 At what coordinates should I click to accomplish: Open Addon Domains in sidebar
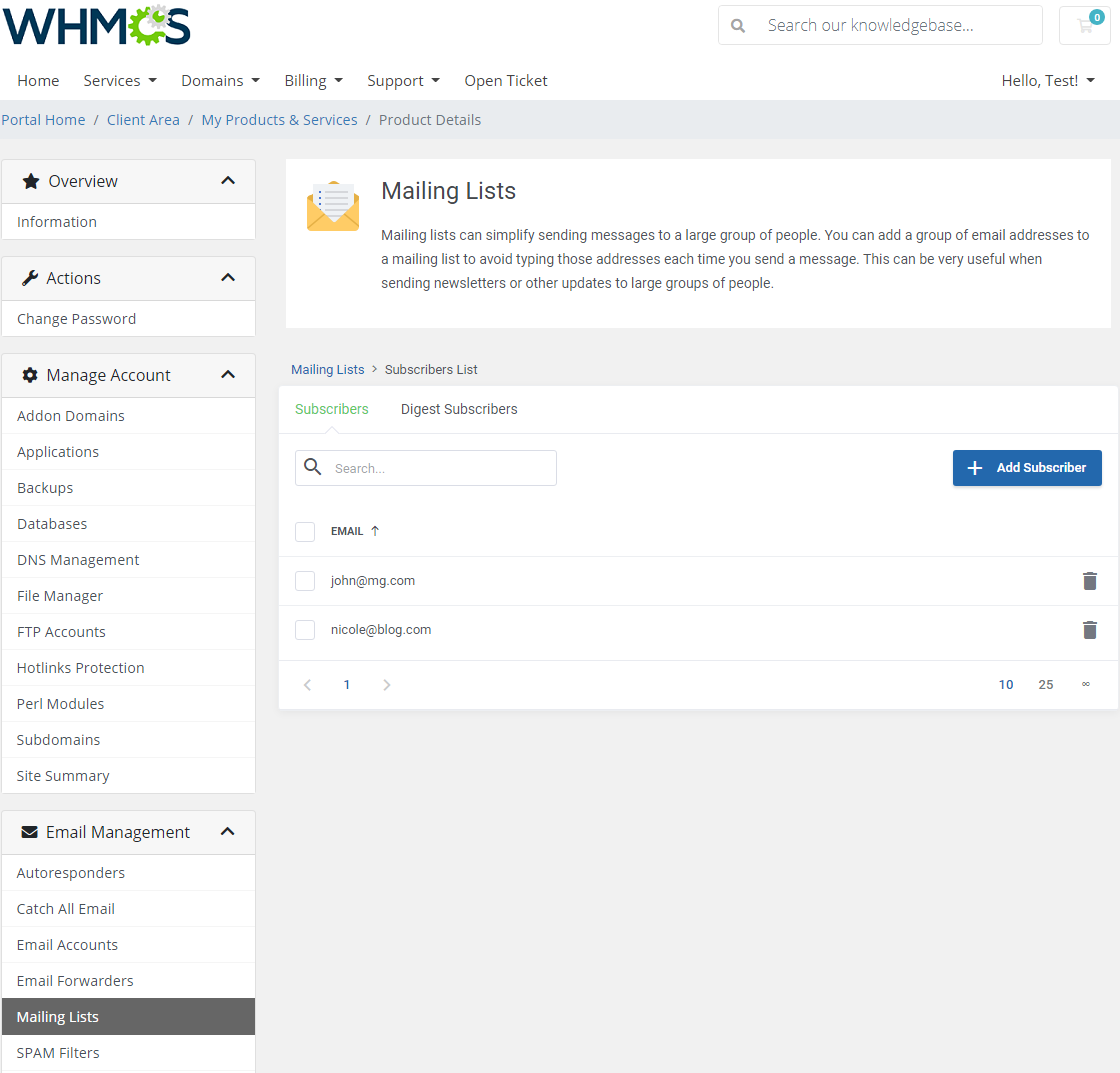point(129,416)
